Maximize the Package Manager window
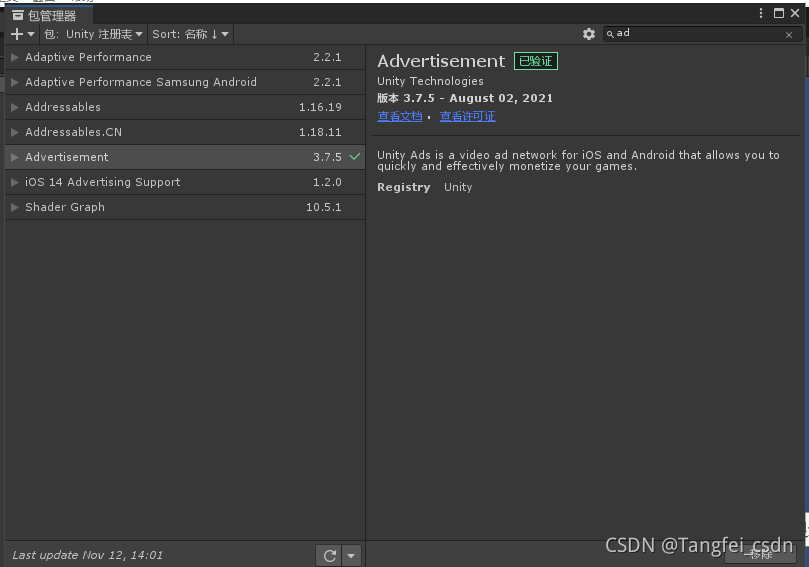This screenshot has width=809, height=567. click(x=779, y=13)
